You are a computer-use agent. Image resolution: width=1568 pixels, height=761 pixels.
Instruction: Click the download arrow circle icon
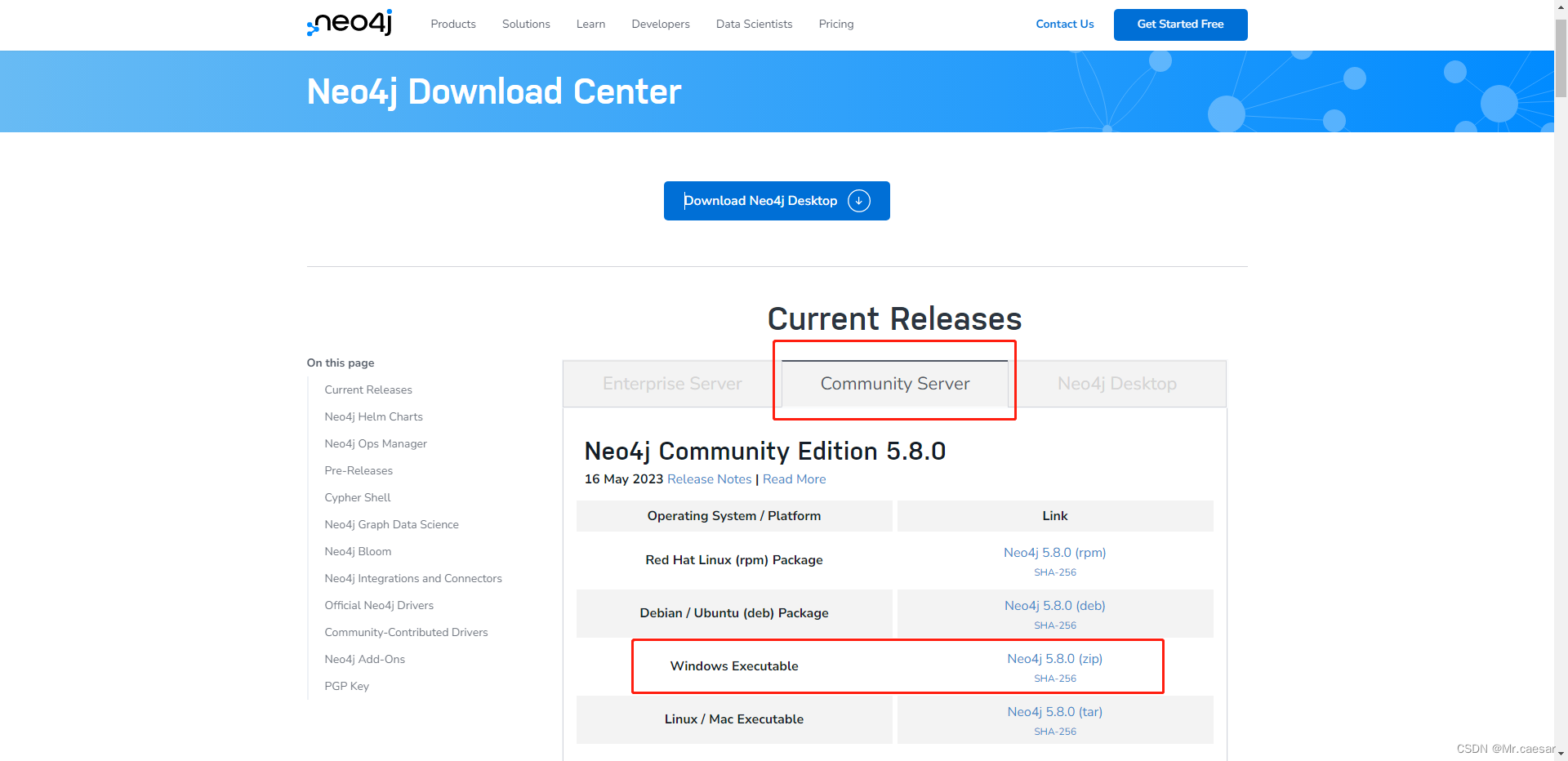click(x=859, y=201)
